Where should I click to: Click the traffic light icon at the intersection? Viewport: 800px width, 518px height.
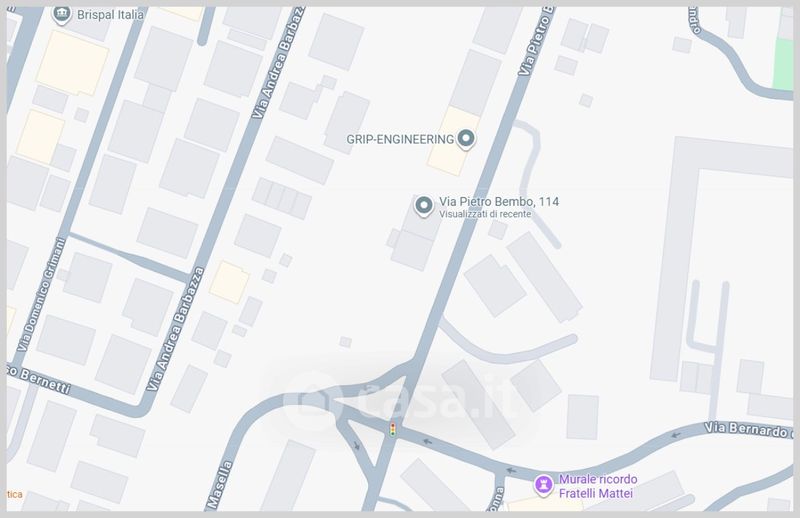pyautogui.click(x=392, y=430)
